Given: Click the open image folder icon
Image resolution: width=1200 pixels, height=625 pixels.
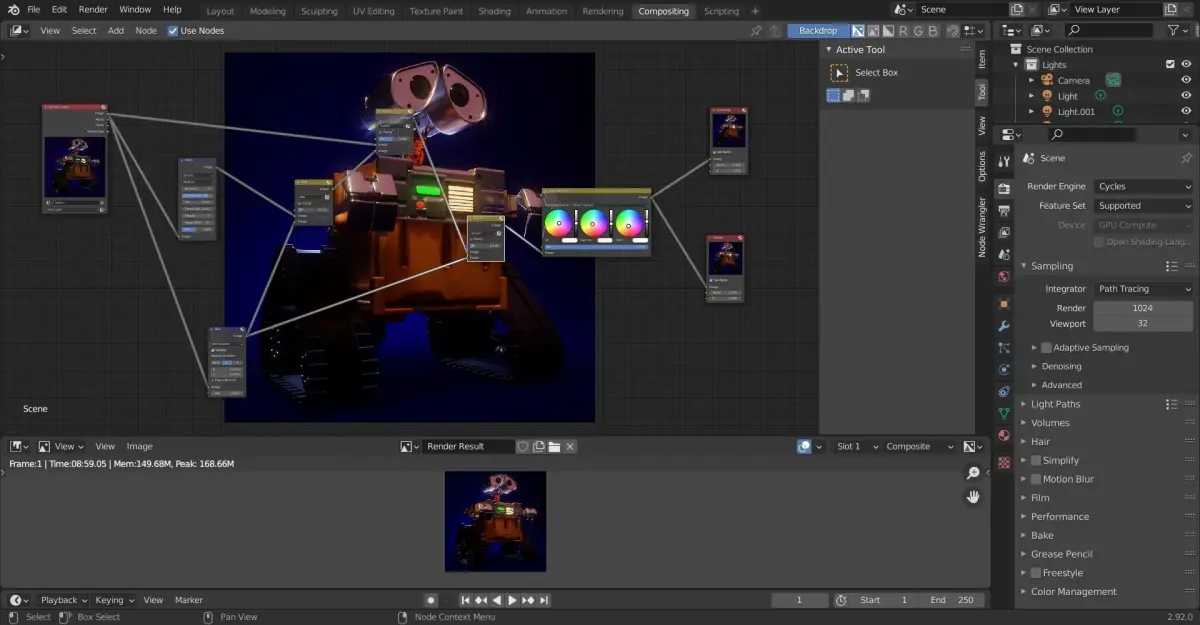Looking at the screenshot, I should [554, 446].
